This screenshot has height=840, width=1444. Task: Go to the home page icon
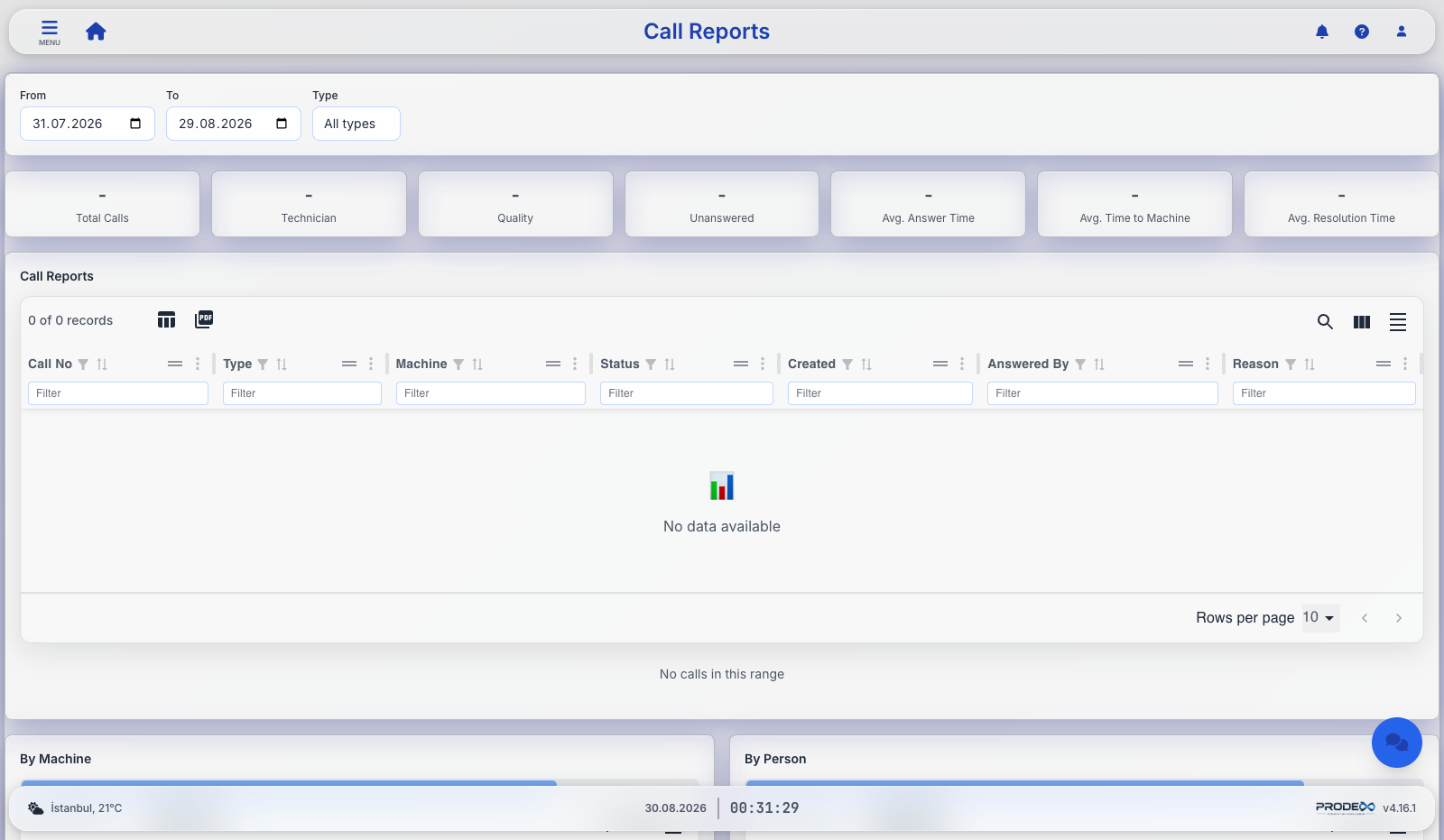(x=96, y=32)
